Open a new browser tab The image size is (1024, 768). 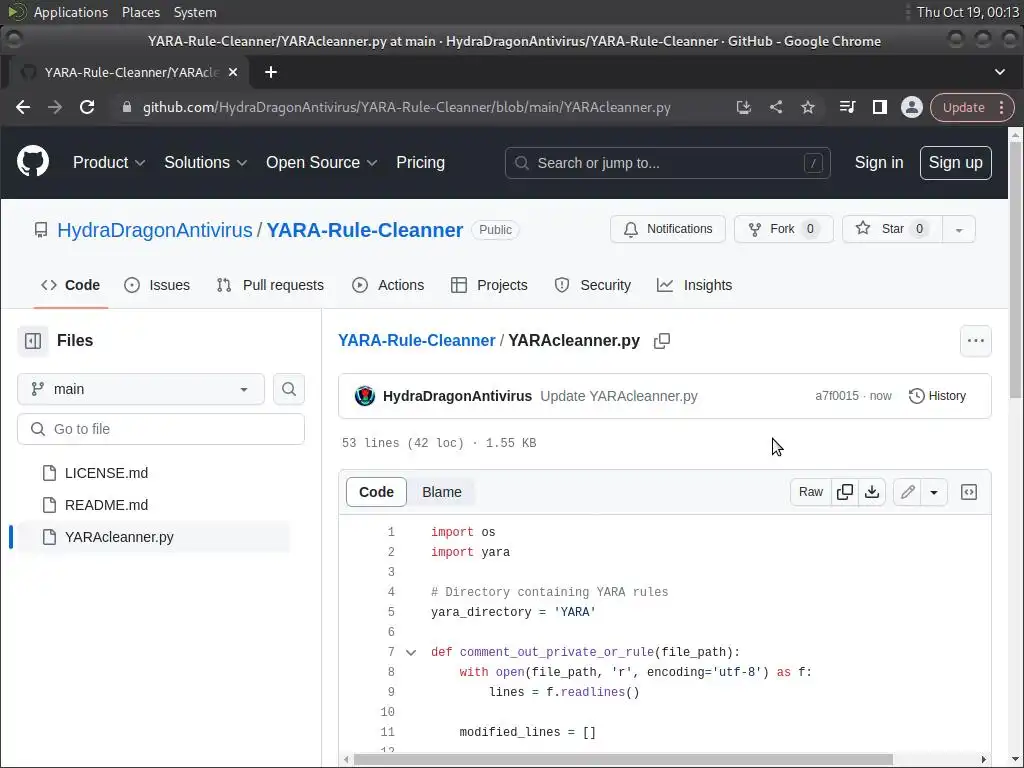pos(271,72)
